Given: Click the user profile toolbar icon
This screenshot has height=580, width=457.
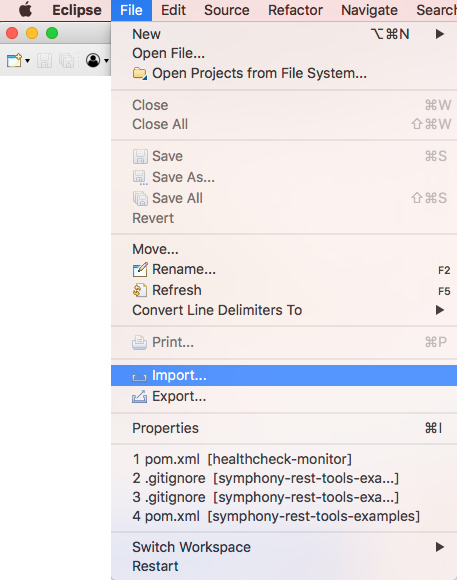Looking at the screenshot, I should [93, 60].
